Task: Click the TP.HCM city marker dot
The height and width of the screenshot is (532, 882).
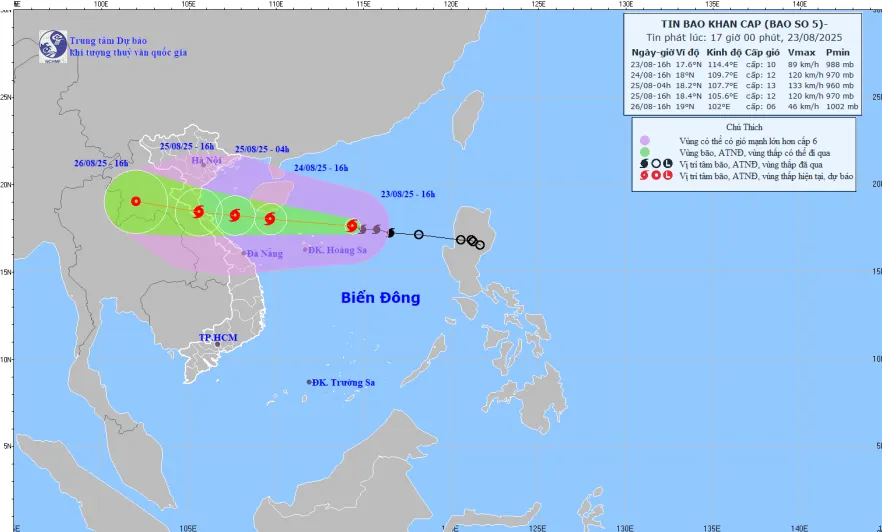Action: click(216, 345)
